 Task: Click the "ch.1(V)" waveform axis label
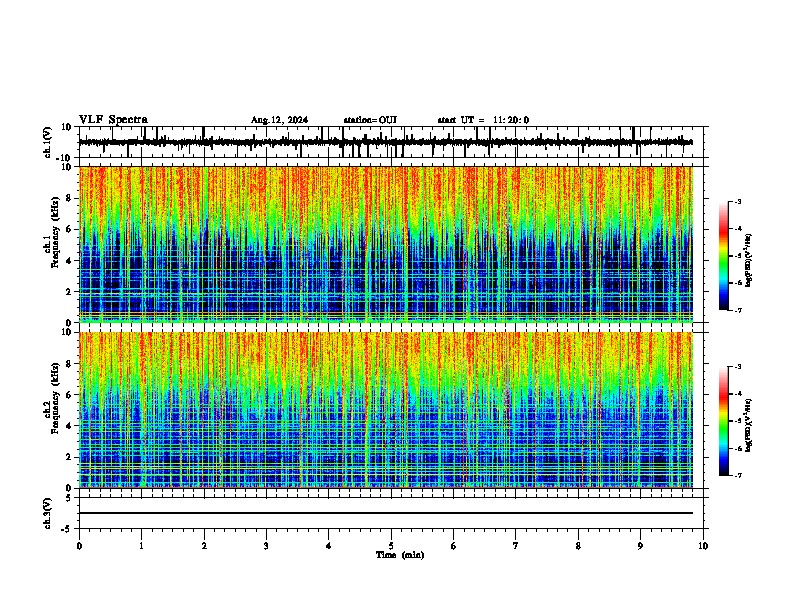(x=47, y=142)
